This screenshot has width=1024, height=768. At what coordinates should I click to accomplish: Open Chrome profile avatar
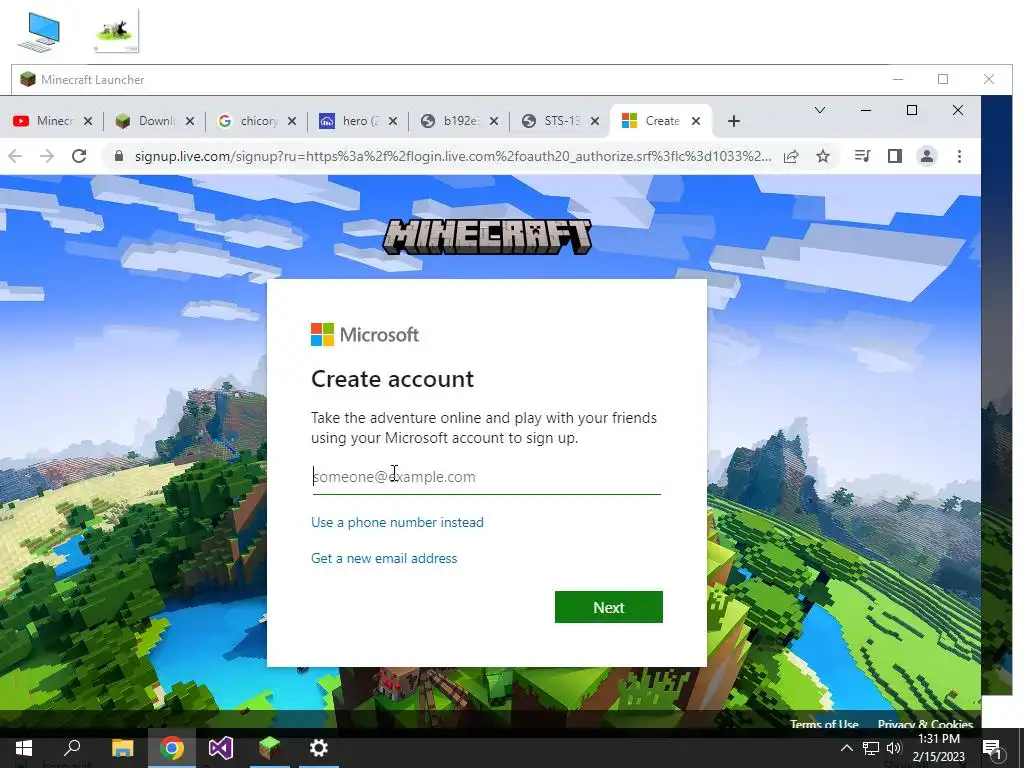[x=927, y=156]
